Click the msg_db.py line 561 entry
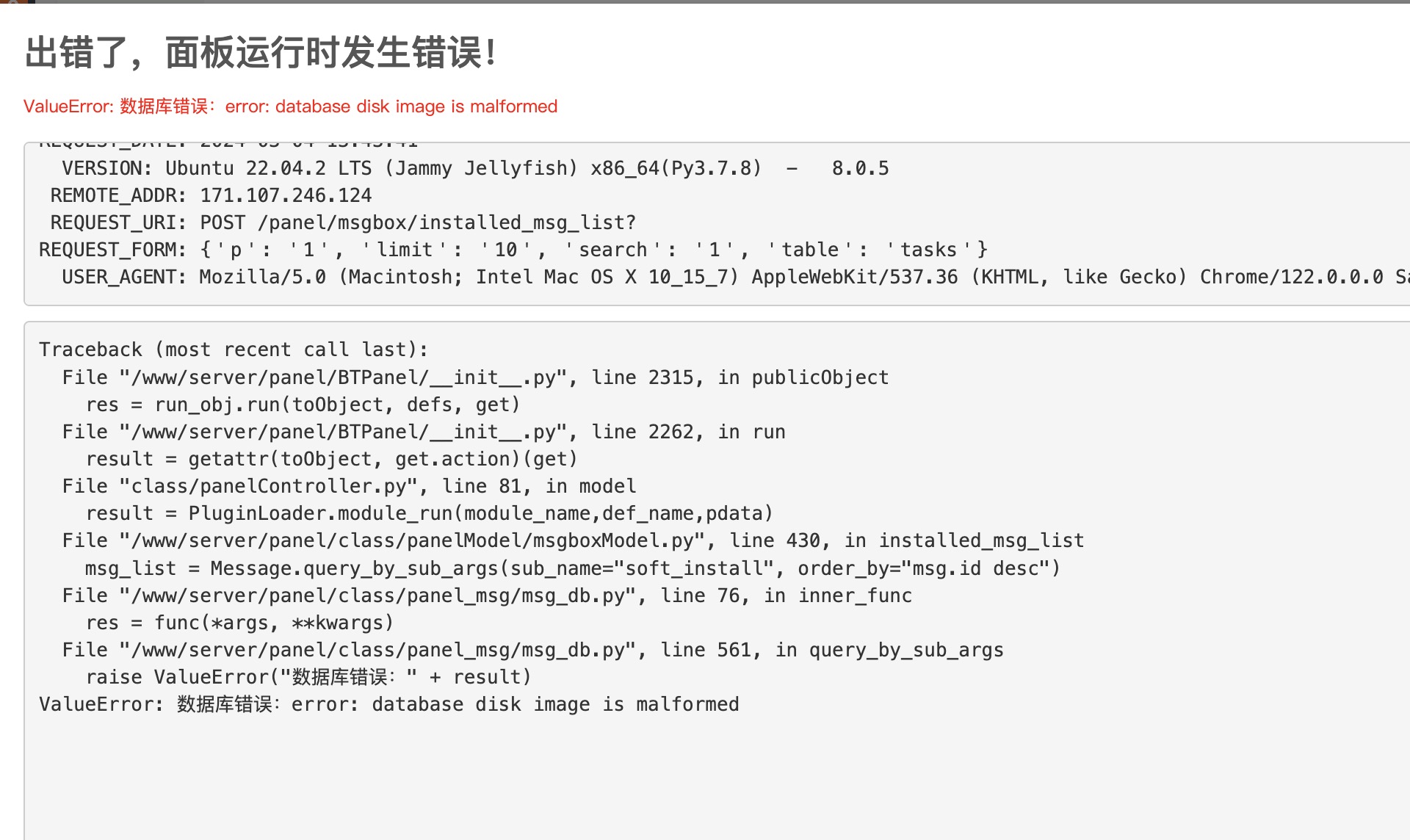Image resolution: width=1410 pixels, height=840 pixels. (x=532, y=650)
